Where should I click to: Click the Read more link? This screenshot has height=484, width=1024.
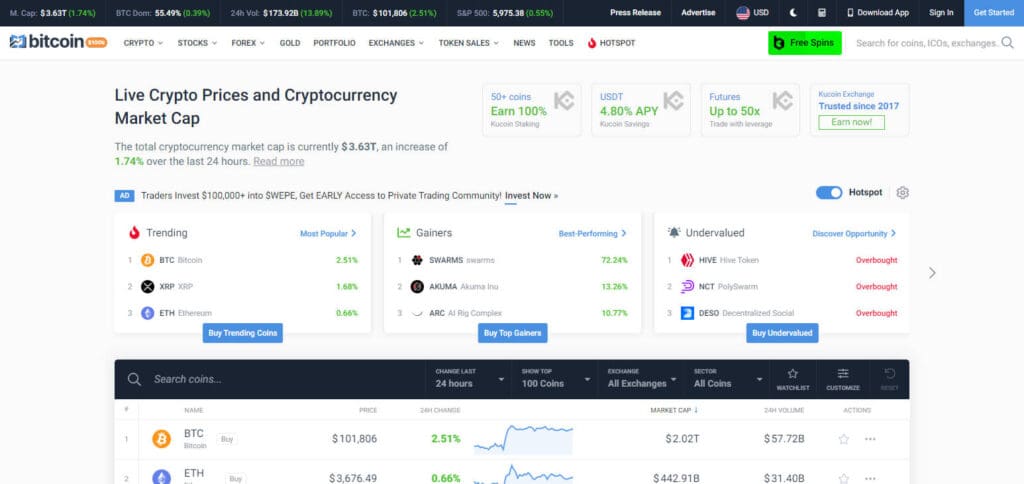point(279,161)
